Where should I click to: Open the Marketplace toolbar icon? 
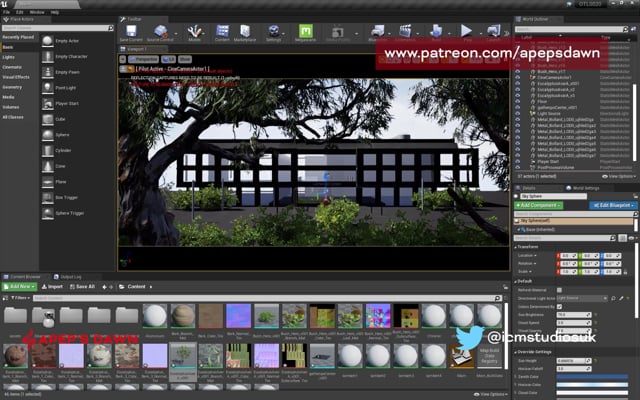coord(245,31)
